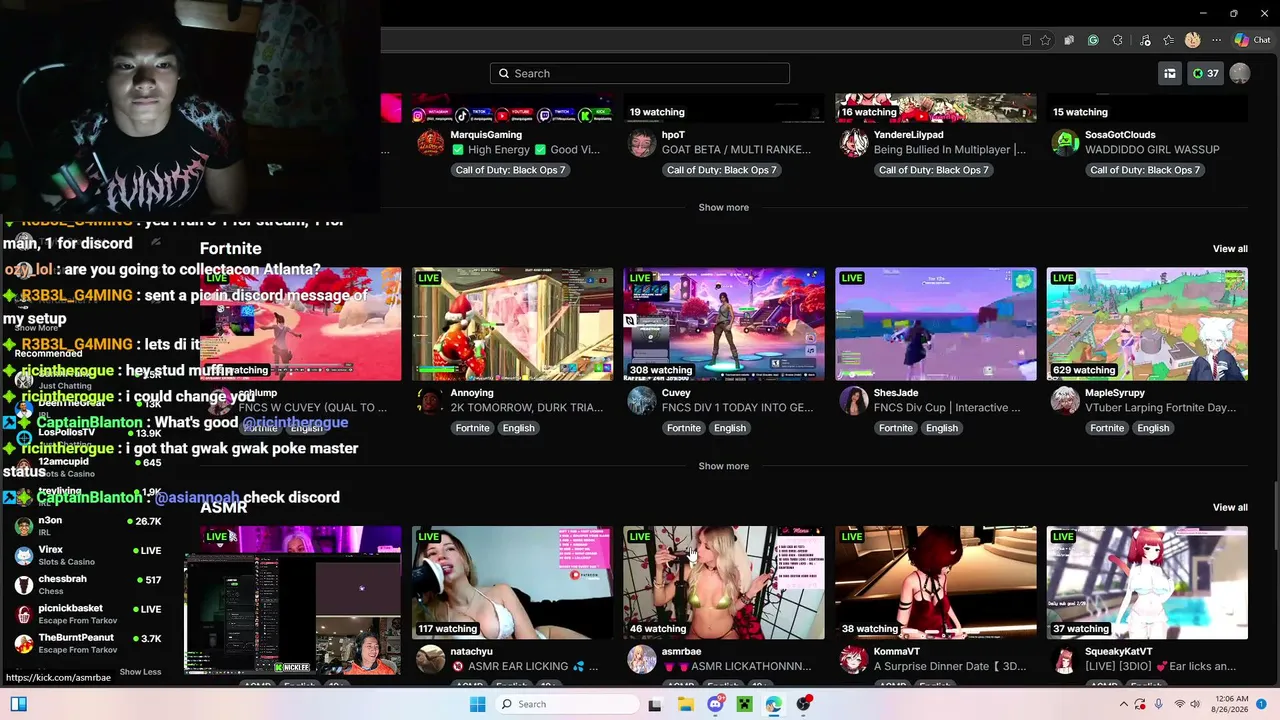The width and height of the screenshot is (1280, 720).
Task: Open the browser Extensions puzzle icon
Action: coord(1118,40)
